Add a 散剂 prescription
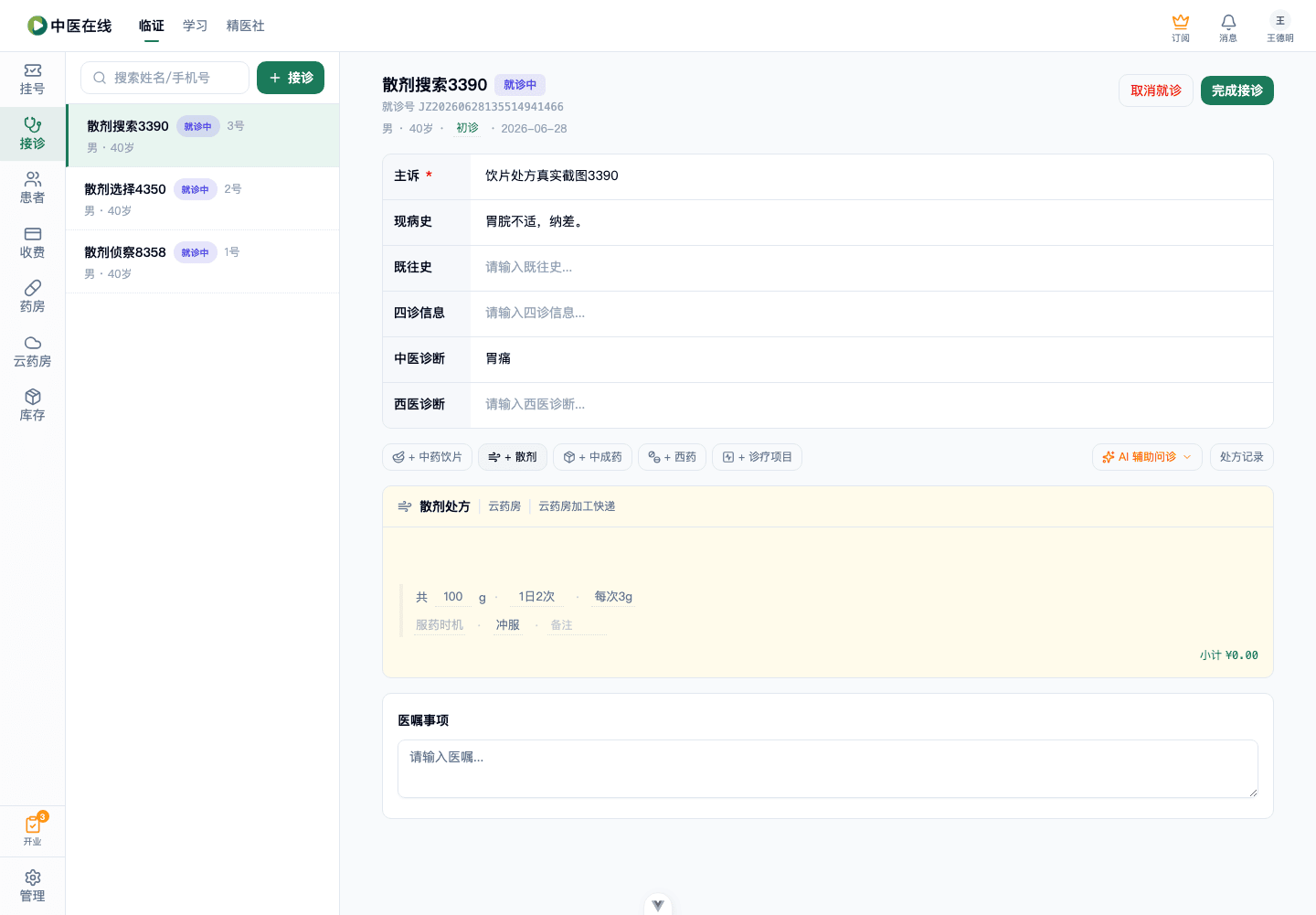1316x915 pixels. coord(513,457)
